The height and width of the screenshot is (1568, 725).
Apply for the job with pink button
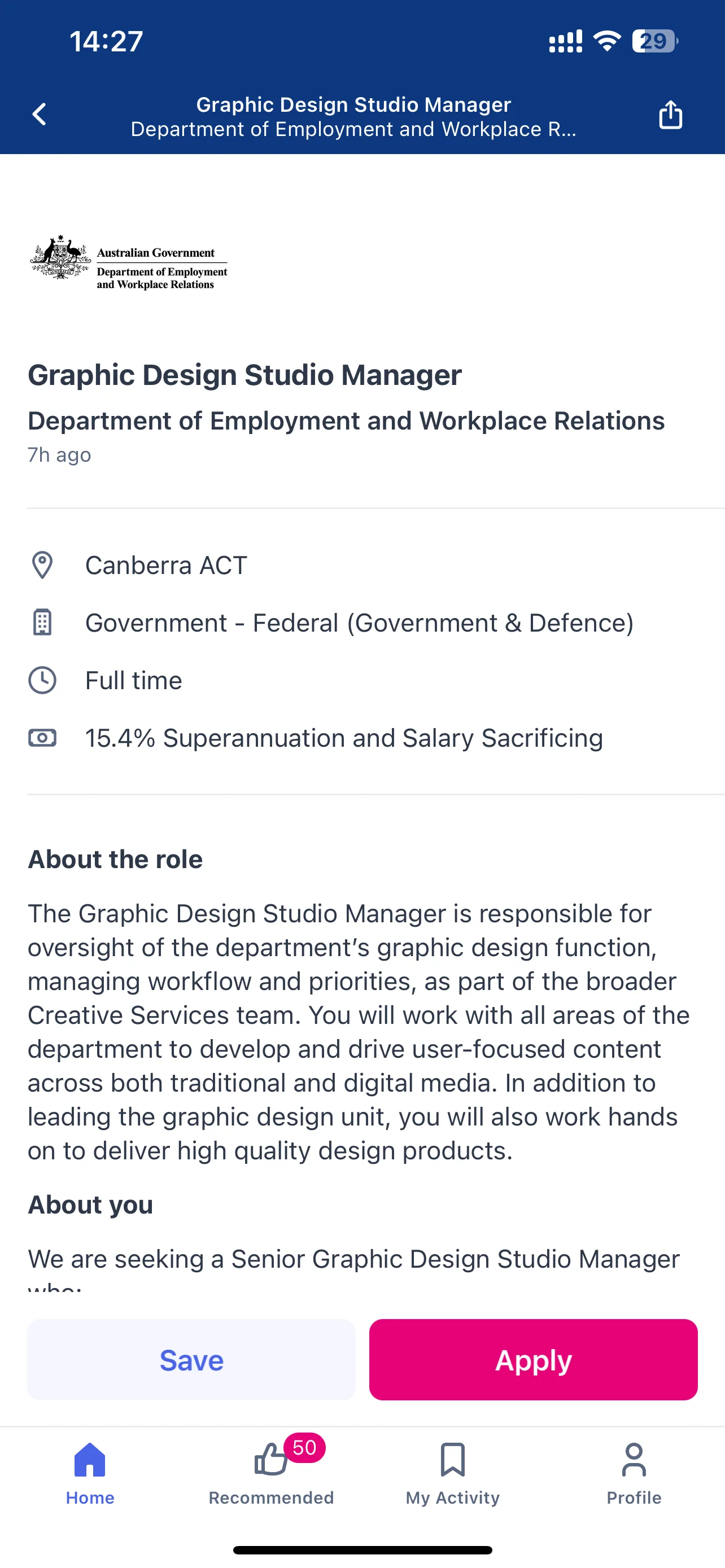pyautogui.click(x=533, y=1360)
